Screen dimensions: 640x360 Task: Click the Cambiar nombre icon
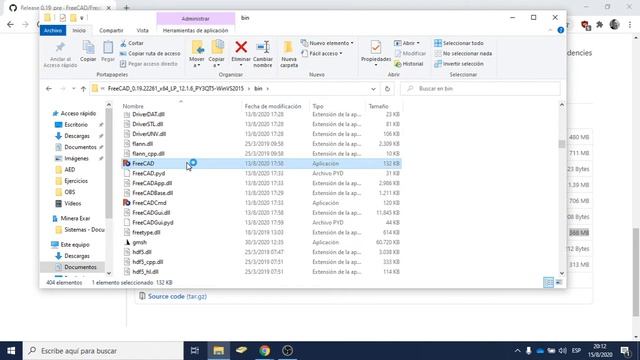click(263, 47)
